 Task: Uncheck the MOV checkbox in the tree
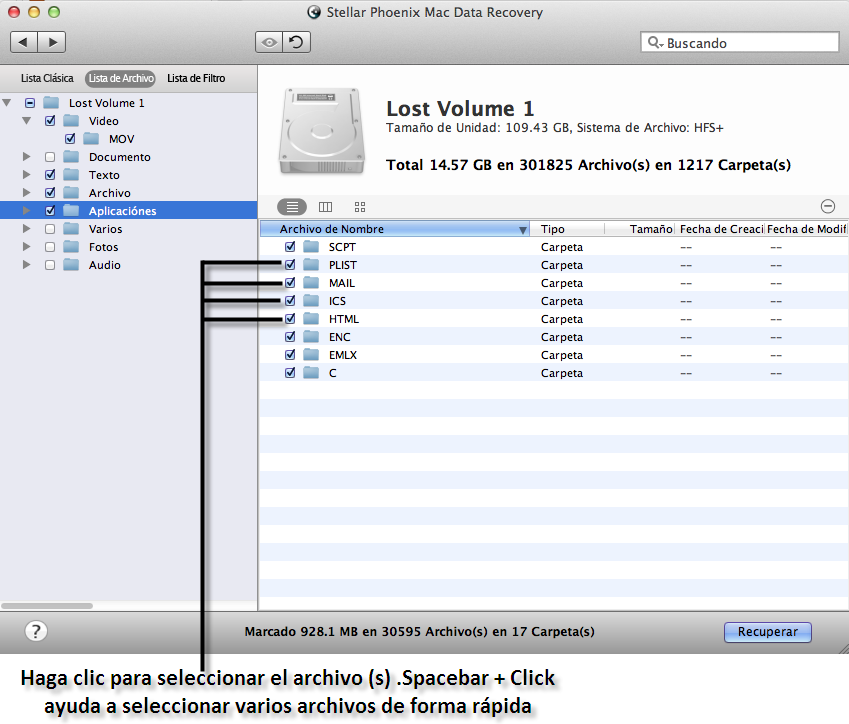click(x=70, y=139)
